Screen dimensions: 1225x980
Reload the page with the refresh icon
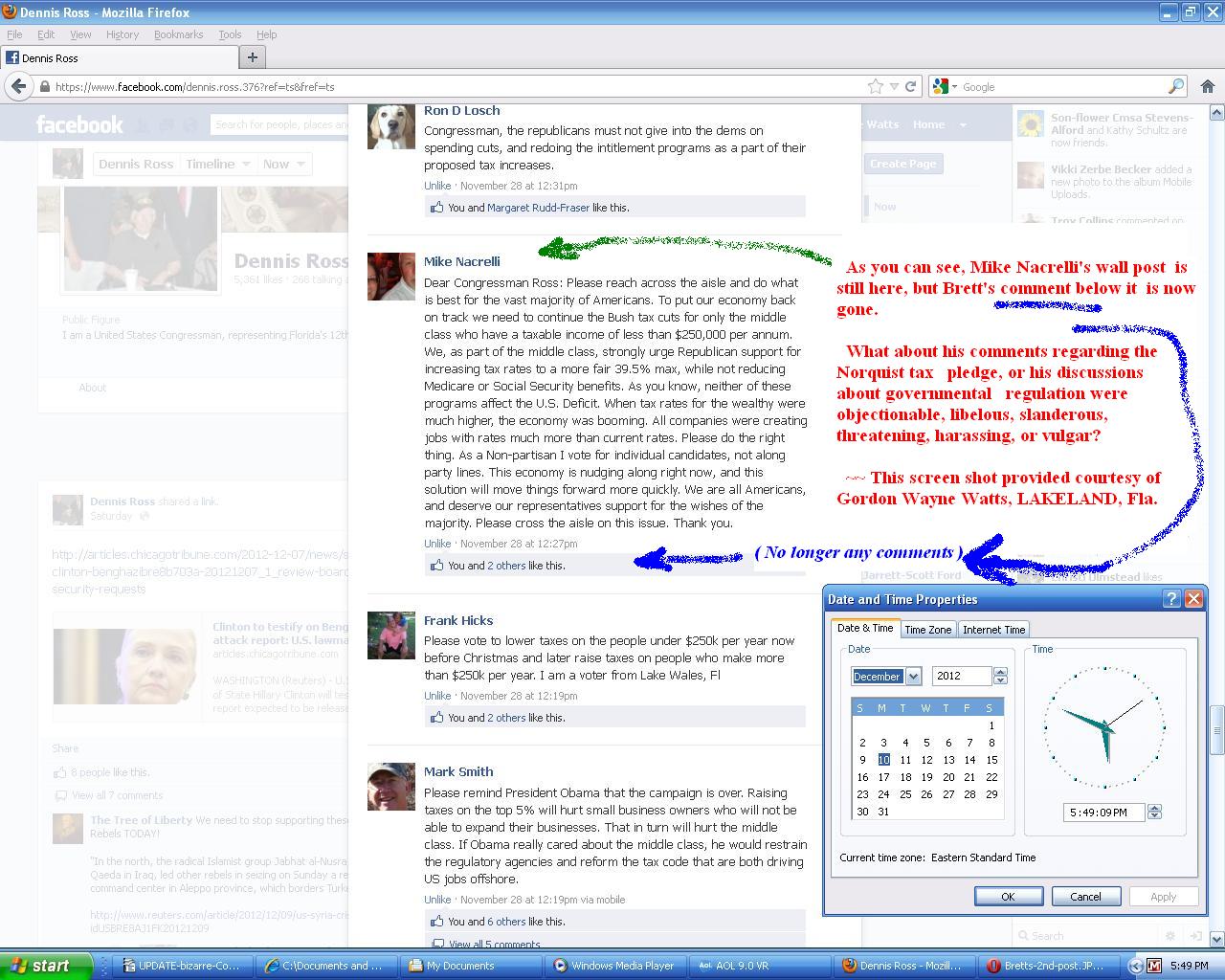tap(910, 86)
